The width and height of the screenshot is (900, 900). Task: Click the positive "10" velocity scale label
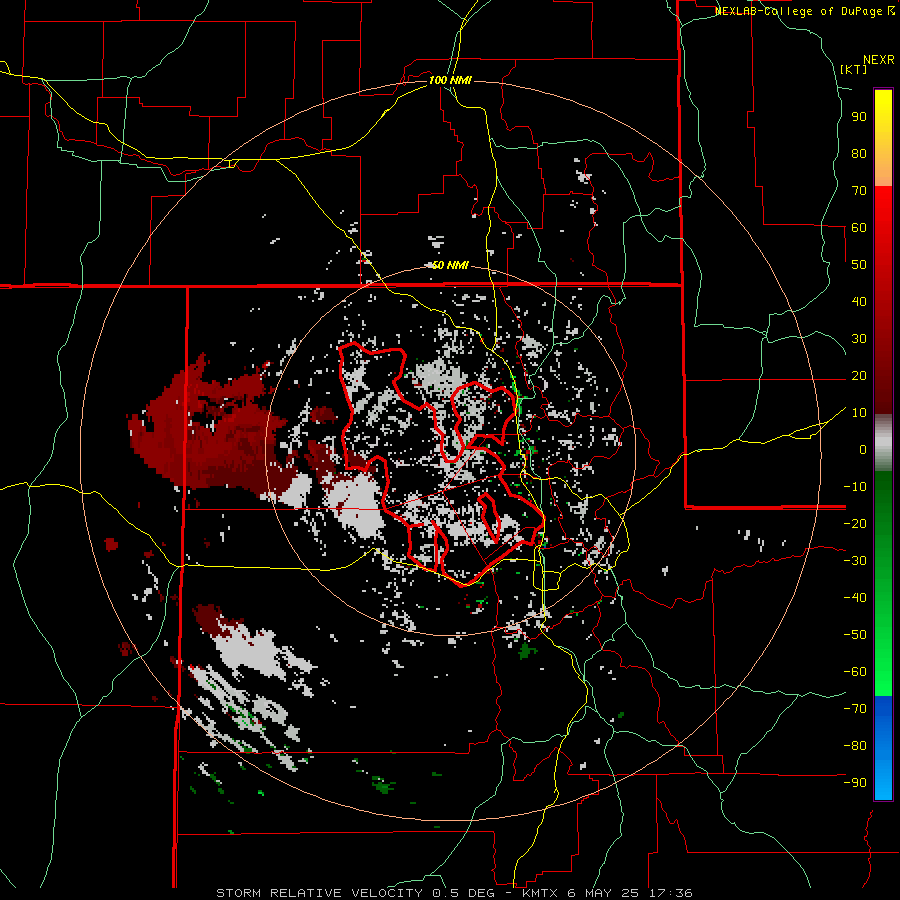(x=859, y=413)
